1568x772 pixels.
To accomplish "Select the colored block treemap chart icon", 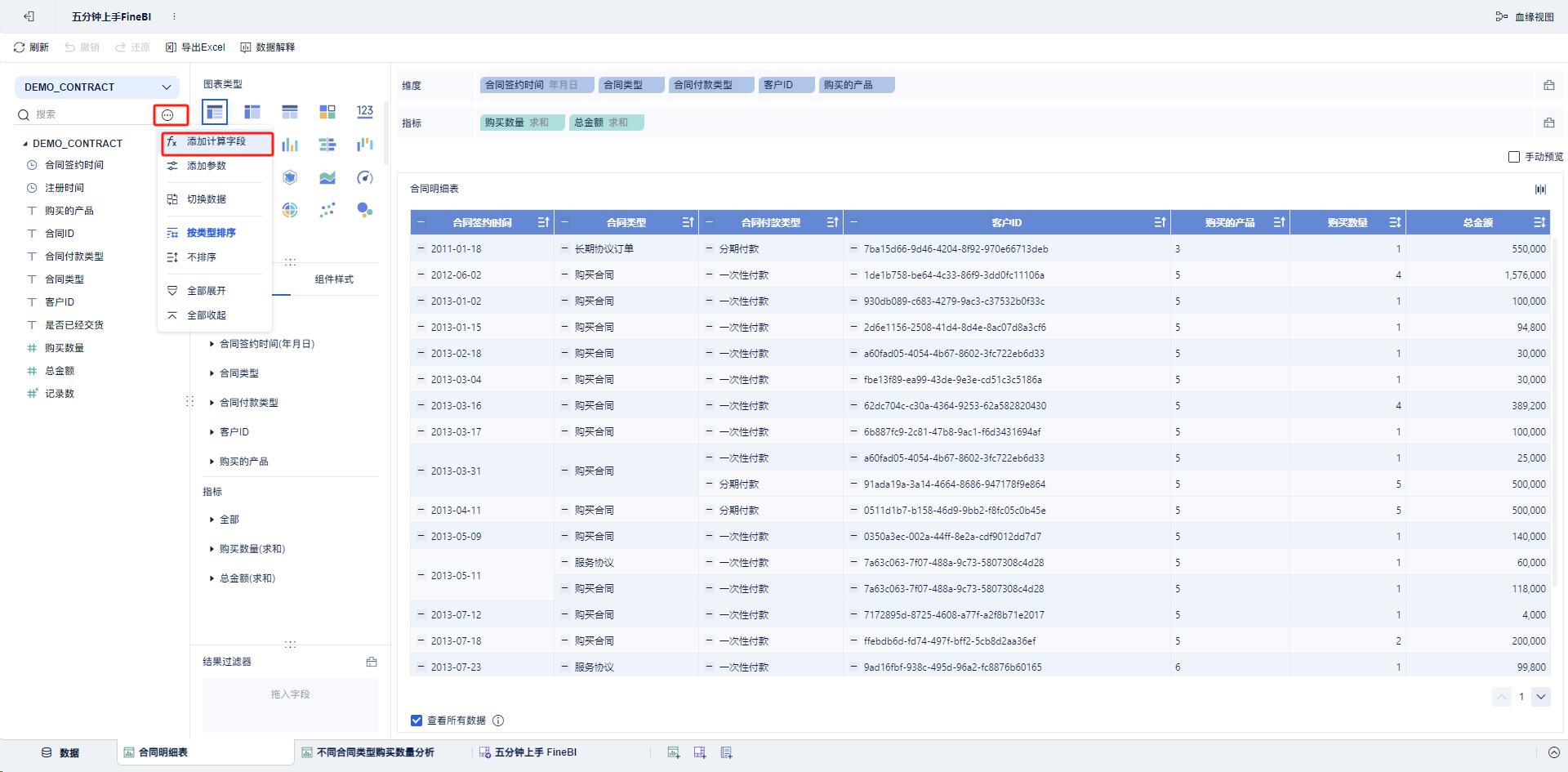I will 327,112.
